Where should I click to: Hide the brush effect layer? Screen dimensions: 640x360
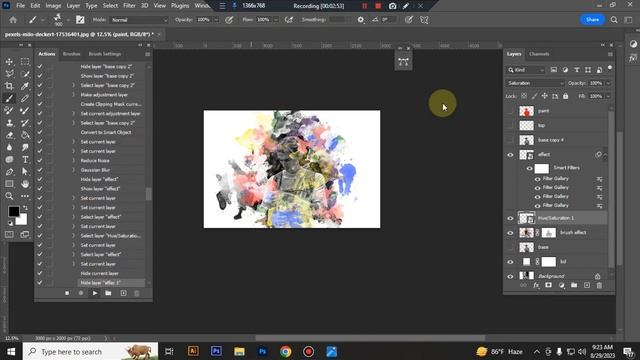[510, 233]
